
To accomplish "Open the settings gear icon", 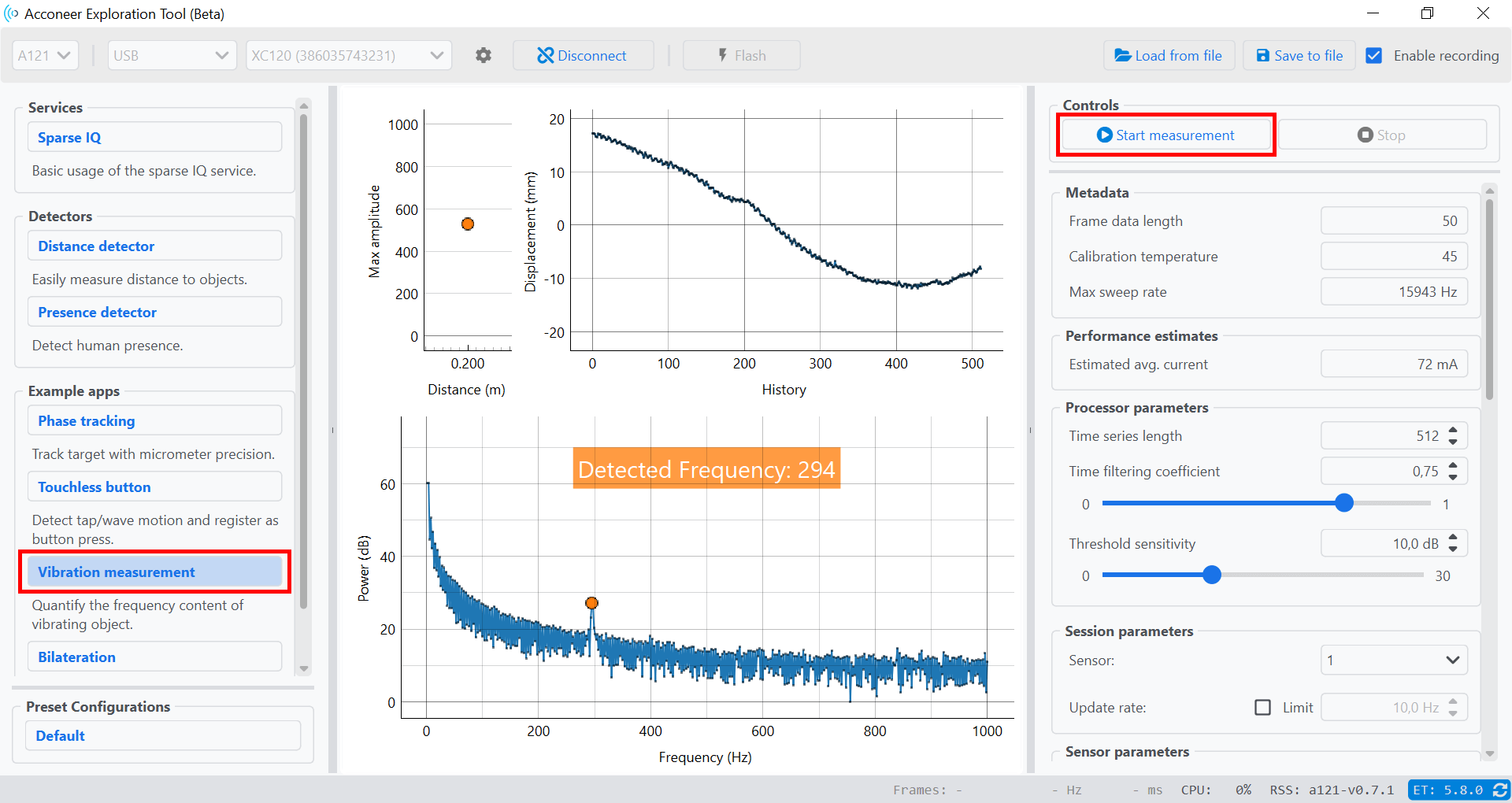I will (484, 55).
